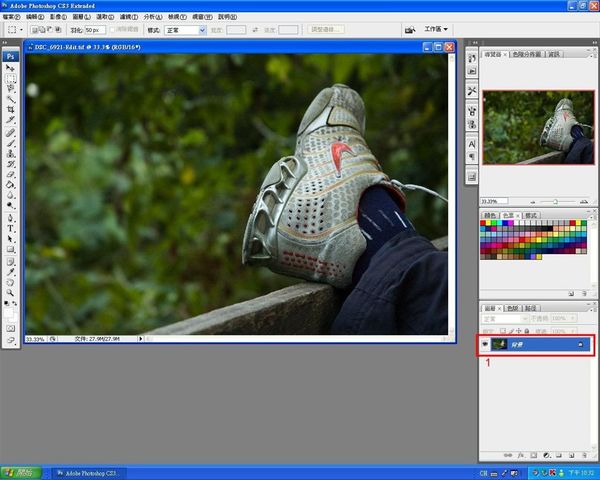Select the History Brush tool
The height and width of the screenshot is (480, 600).
point(10,164)
